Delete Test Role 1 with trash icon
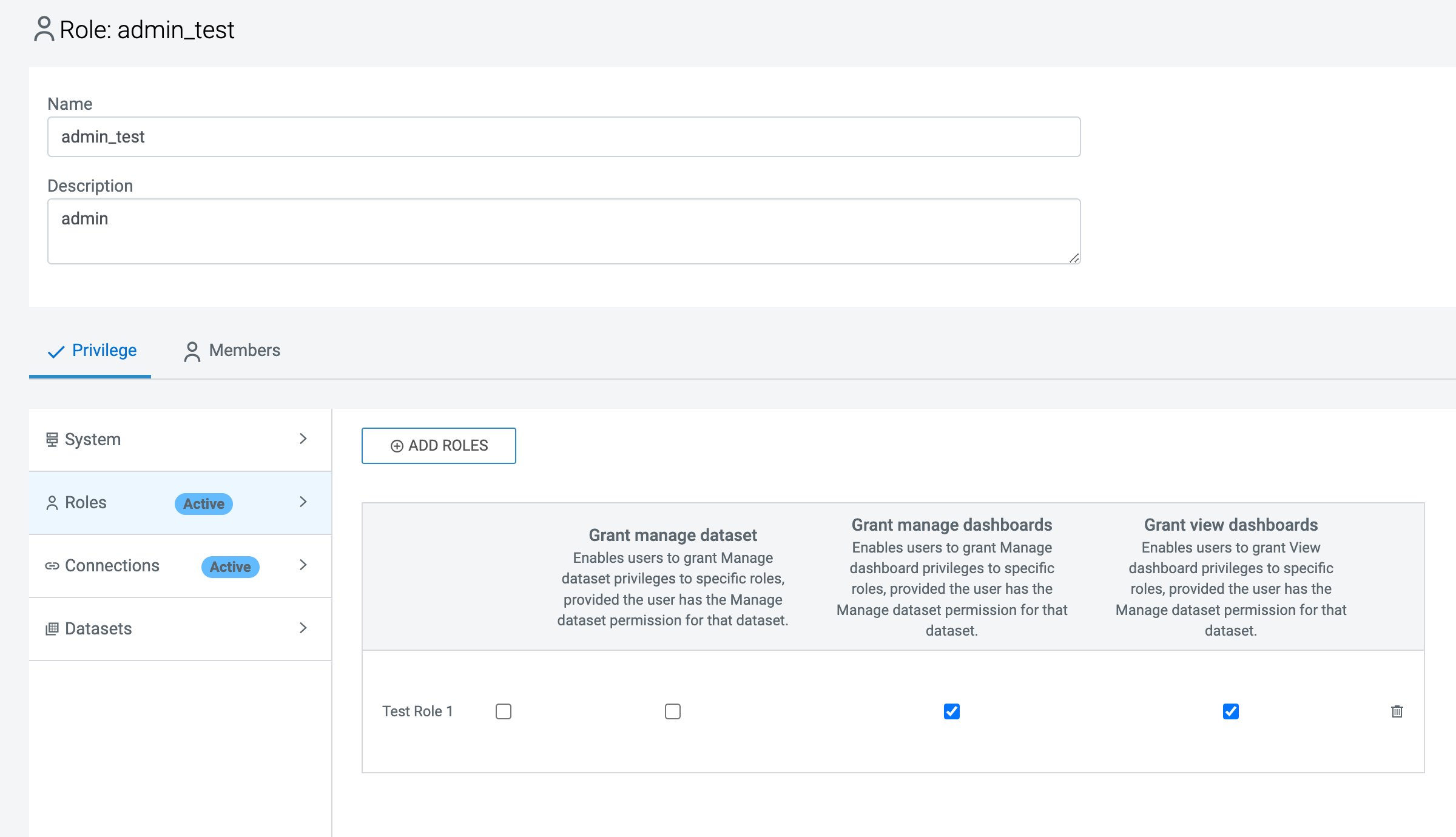Viewport: 1456px width, 837px height. [1397, 711]
